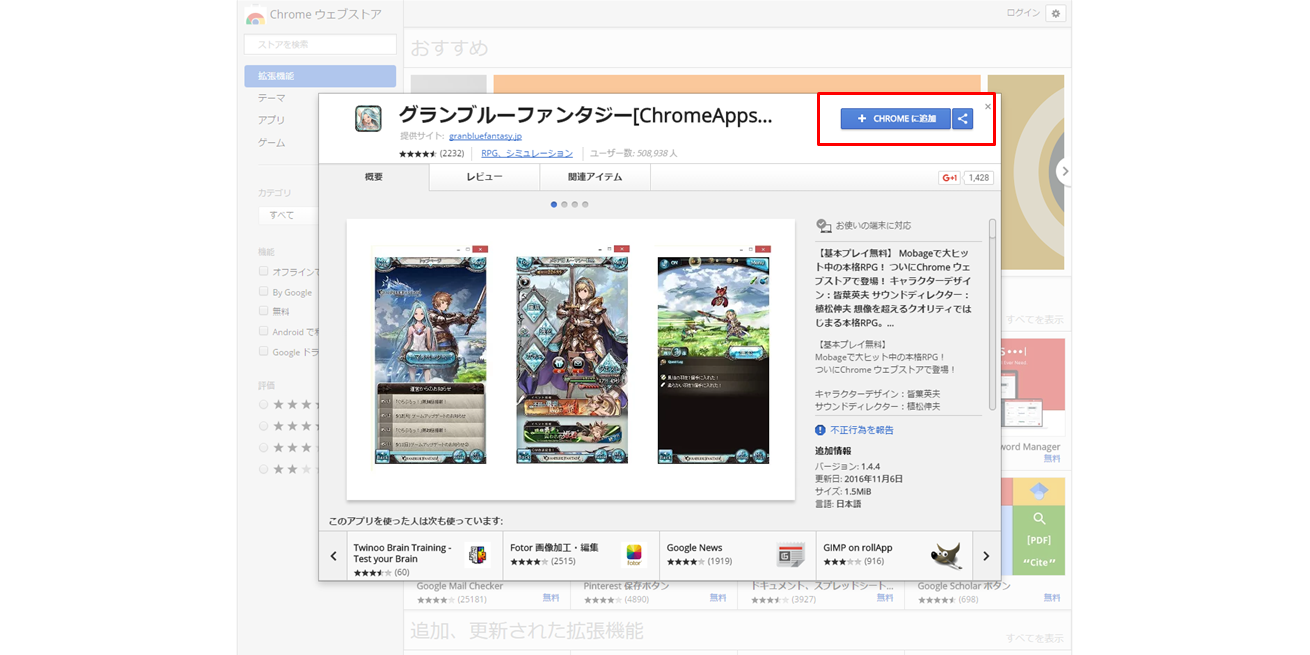The height and width of the screenshot is (655, 1310).
Task: Enable the Google ドラ… checkbox
Action: (x=263, y=351)
